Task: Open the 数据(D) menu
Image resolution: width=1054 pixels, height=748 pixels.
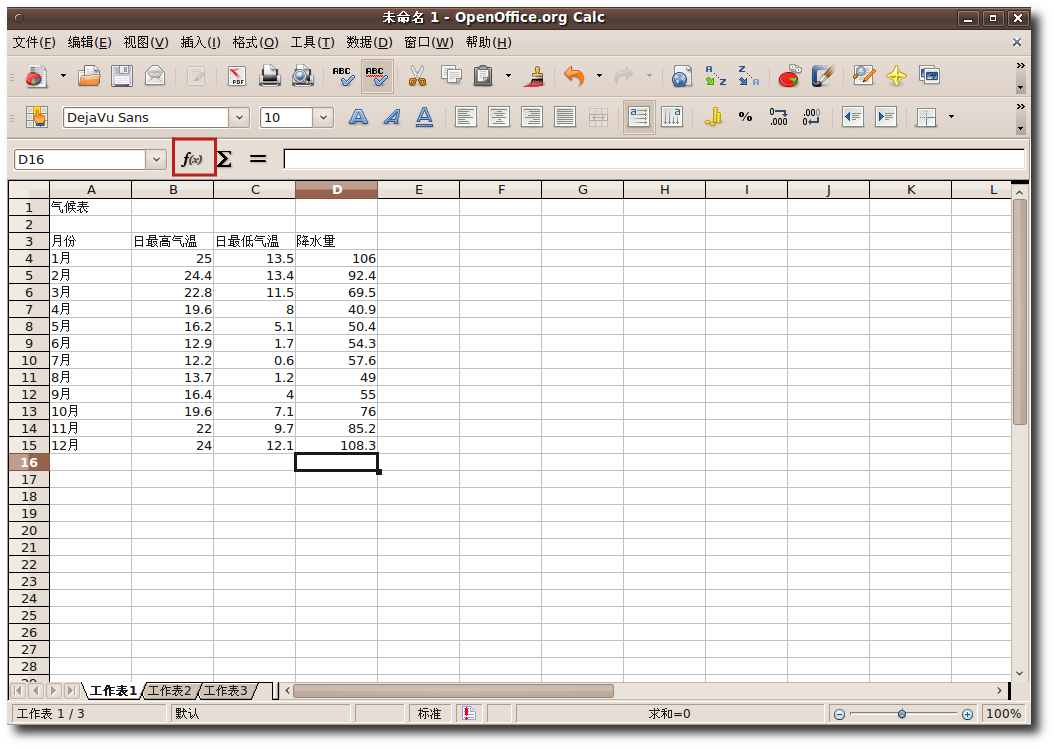Action: (x=369, y=42)
